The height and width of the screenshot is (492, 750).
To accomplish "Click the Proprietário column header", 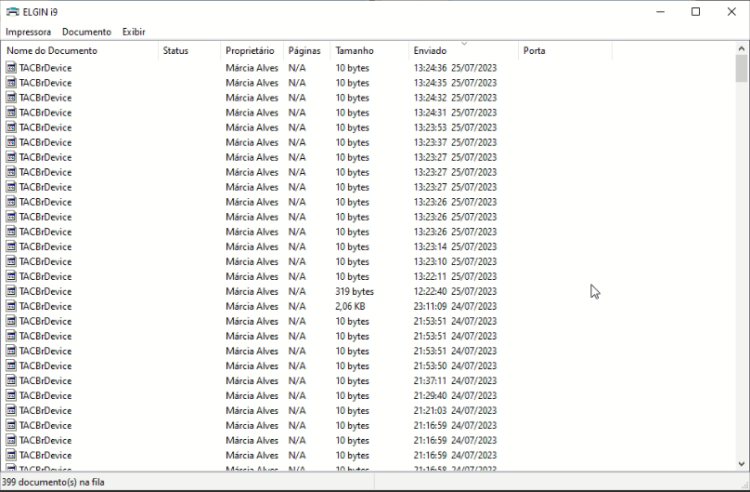I will point(252,51).
